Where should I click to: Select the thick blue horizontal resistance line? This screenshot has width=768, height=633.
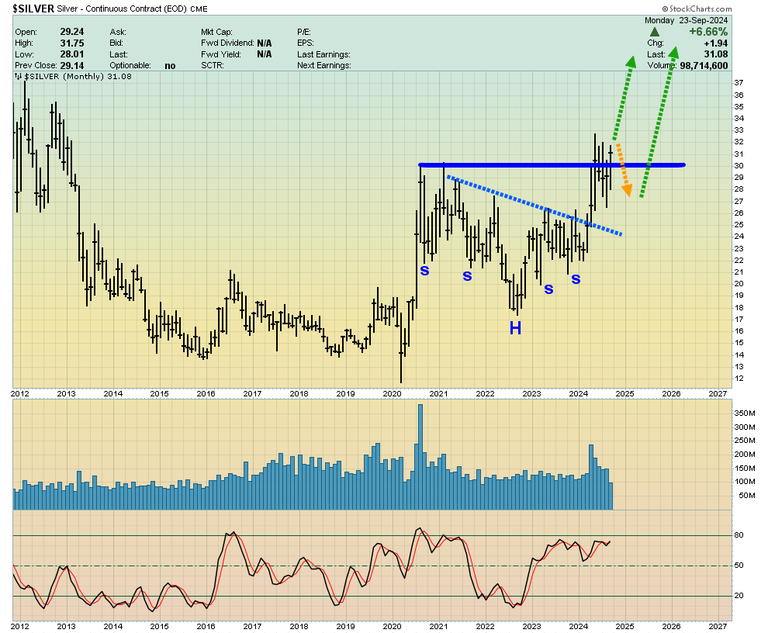tap(552, 164)
